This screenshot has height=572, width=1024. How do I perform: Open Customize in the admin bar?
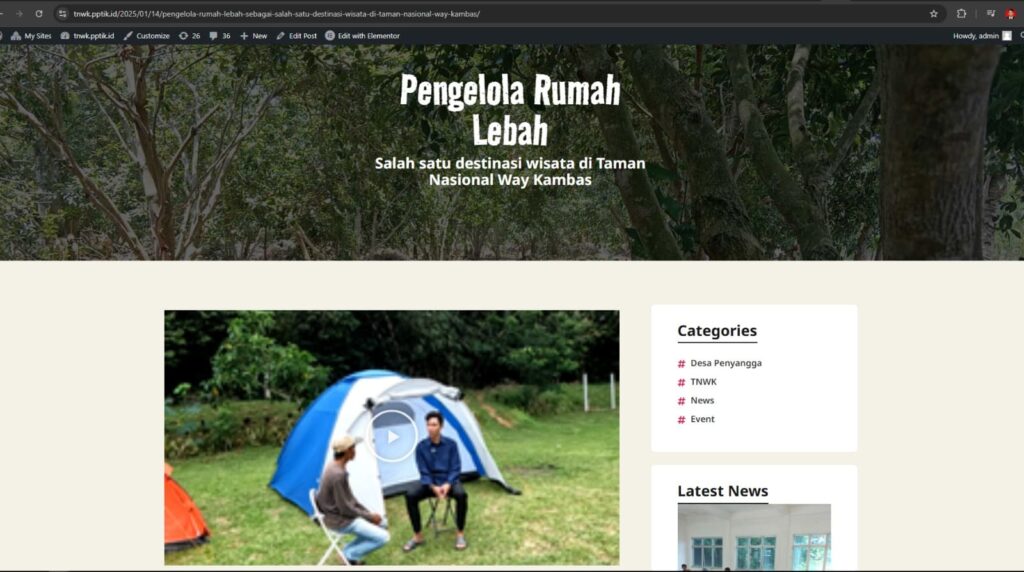tap(146, 36)
